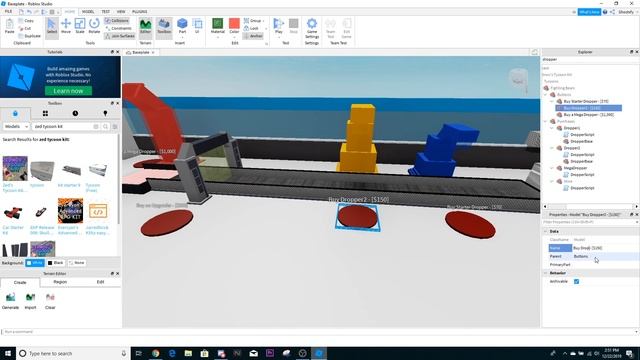Collapse the Data section in Properties
This screenshot has height=360, width=640.
tap(546, 231)
